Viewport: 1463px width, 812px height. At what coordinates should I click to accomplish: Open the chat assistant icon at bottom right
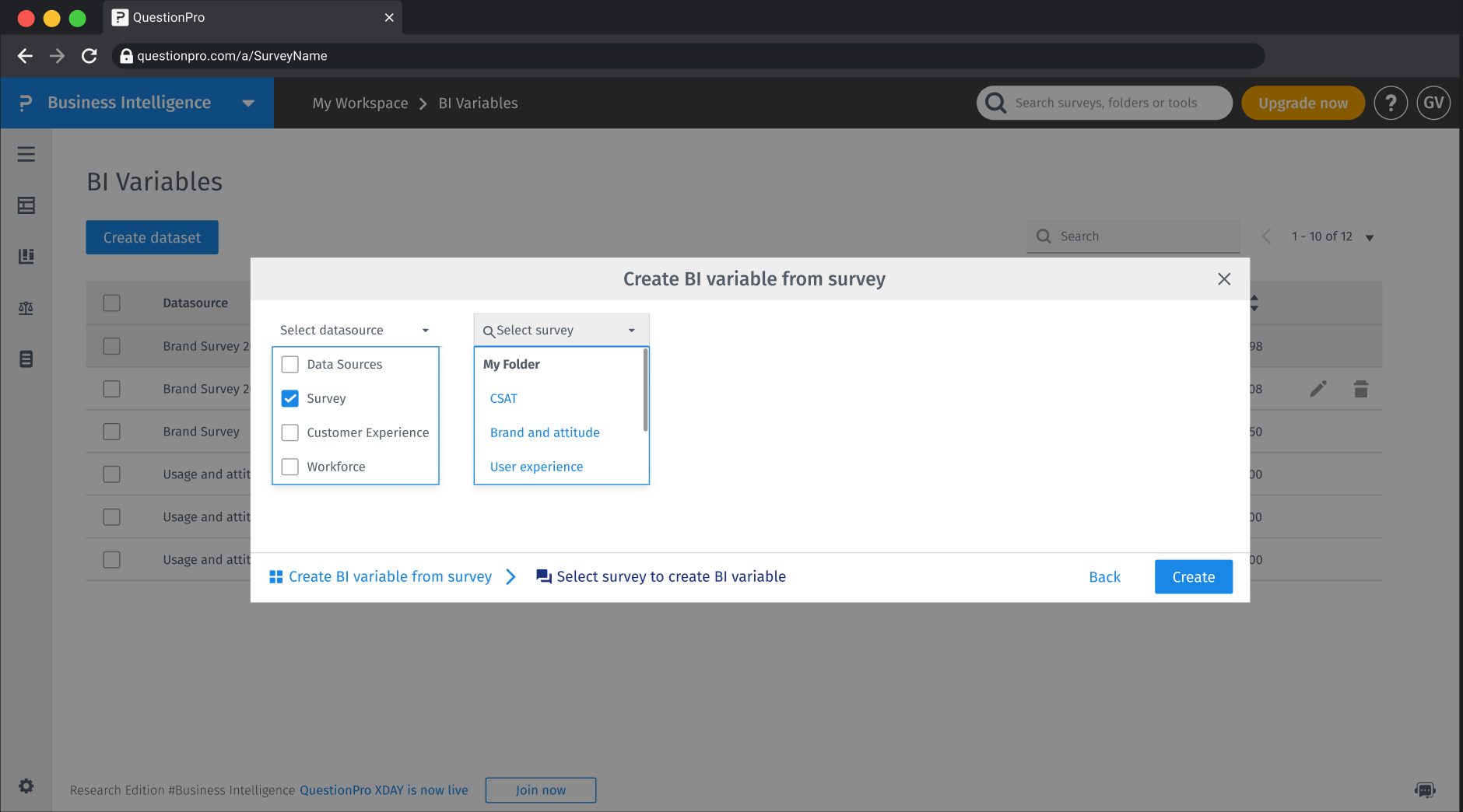tap(1426, 789)
